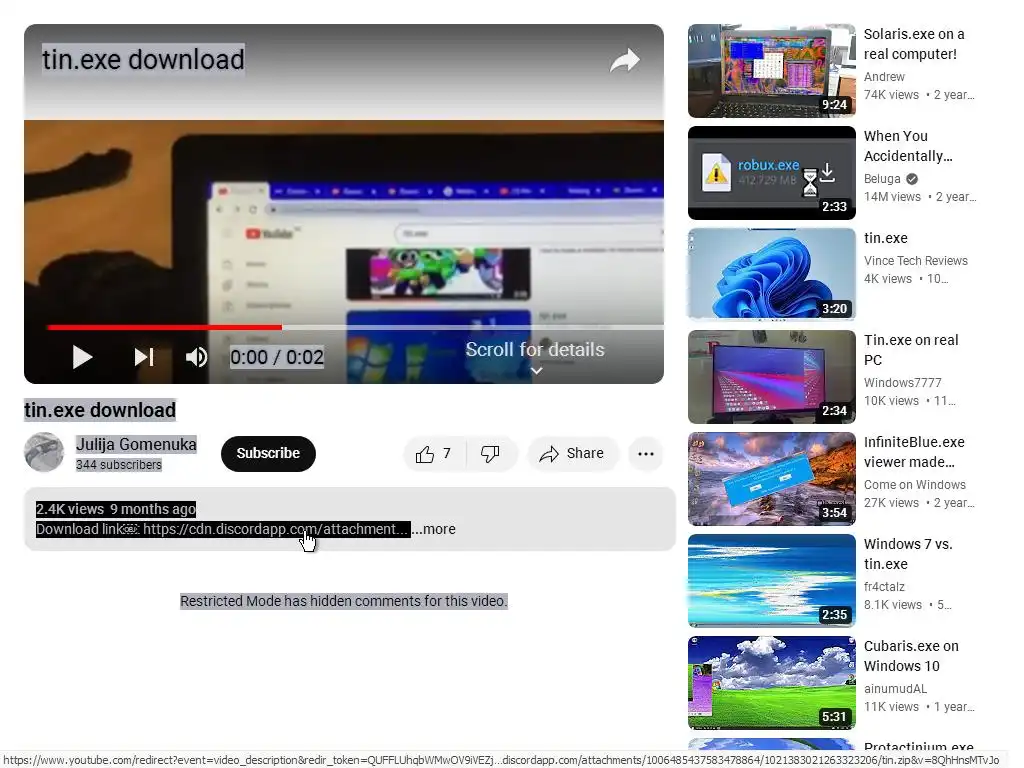Click the tin.exe download heading below the player
1024x768 pixels.
pos(100,410)
